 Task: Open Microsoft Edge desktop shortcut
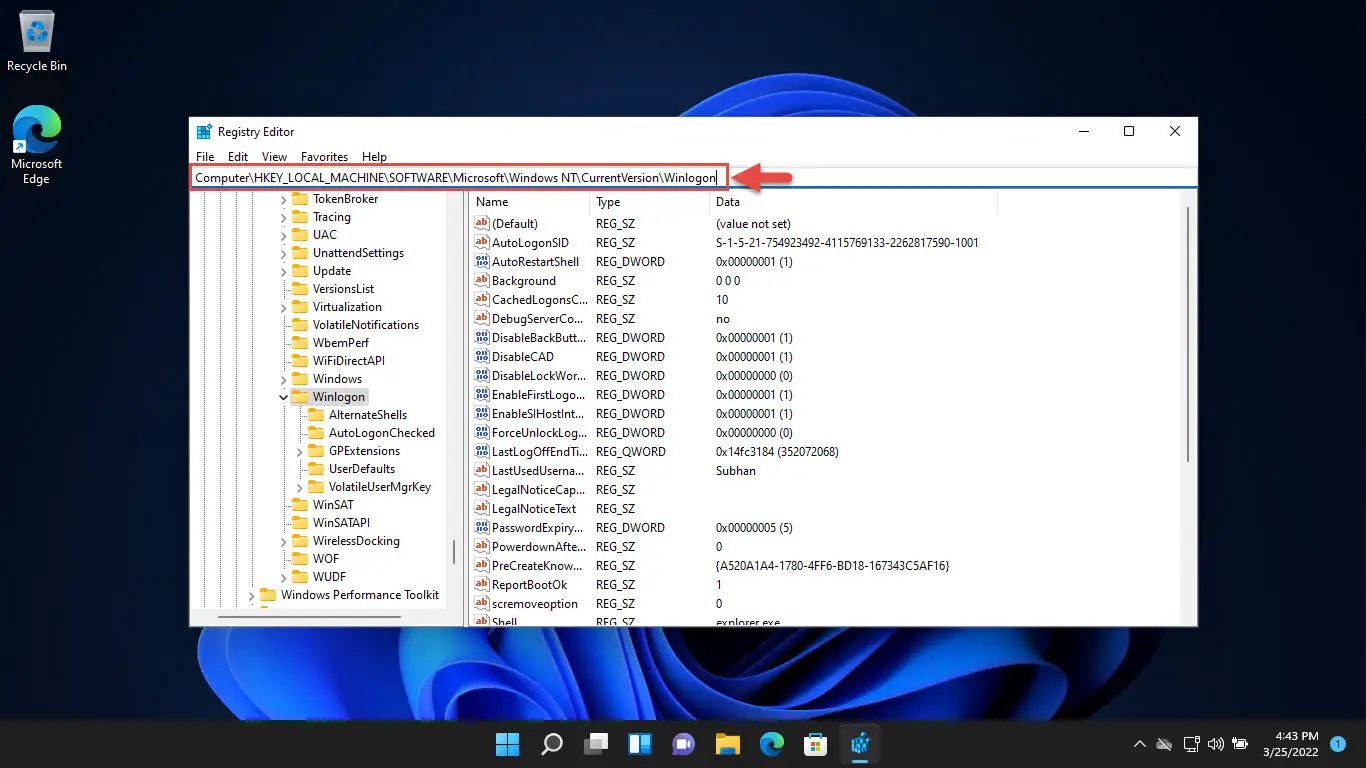click(37, 147)
